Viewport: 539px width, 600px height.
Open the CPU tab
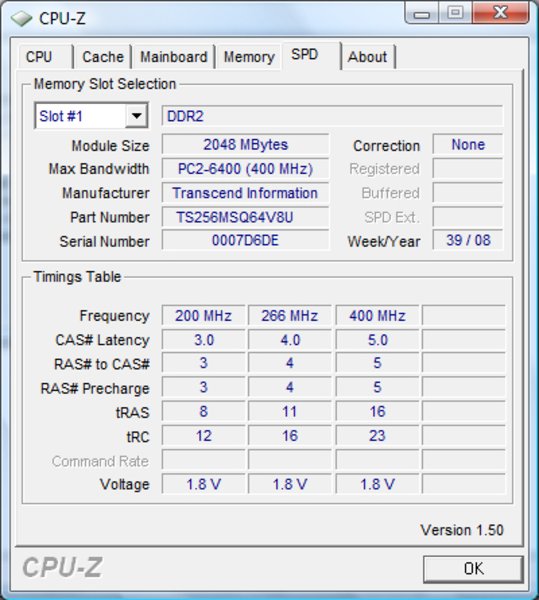click(x=45, y=57)
